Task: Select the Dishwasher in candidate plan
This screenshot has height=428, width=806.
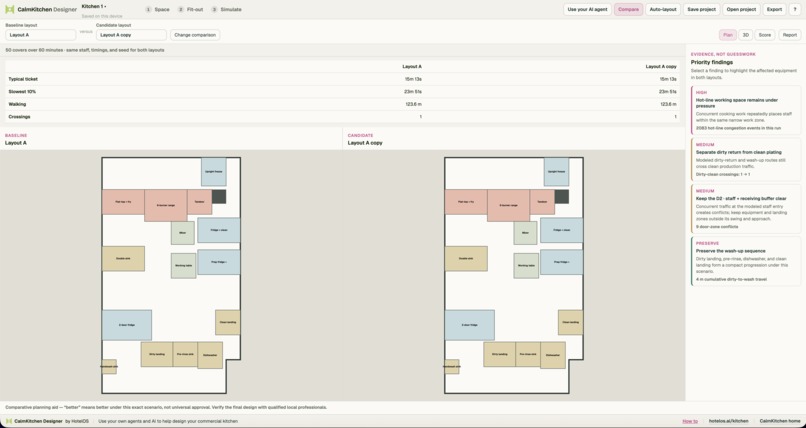Action: pos(553,355)
